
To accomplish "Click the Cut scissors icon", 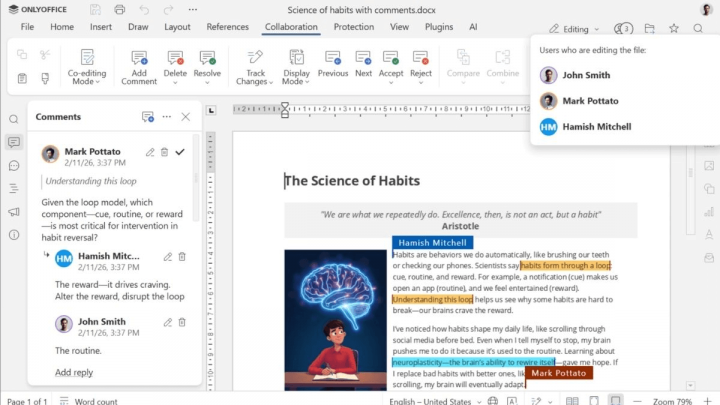I will click(x=45, y=55).
